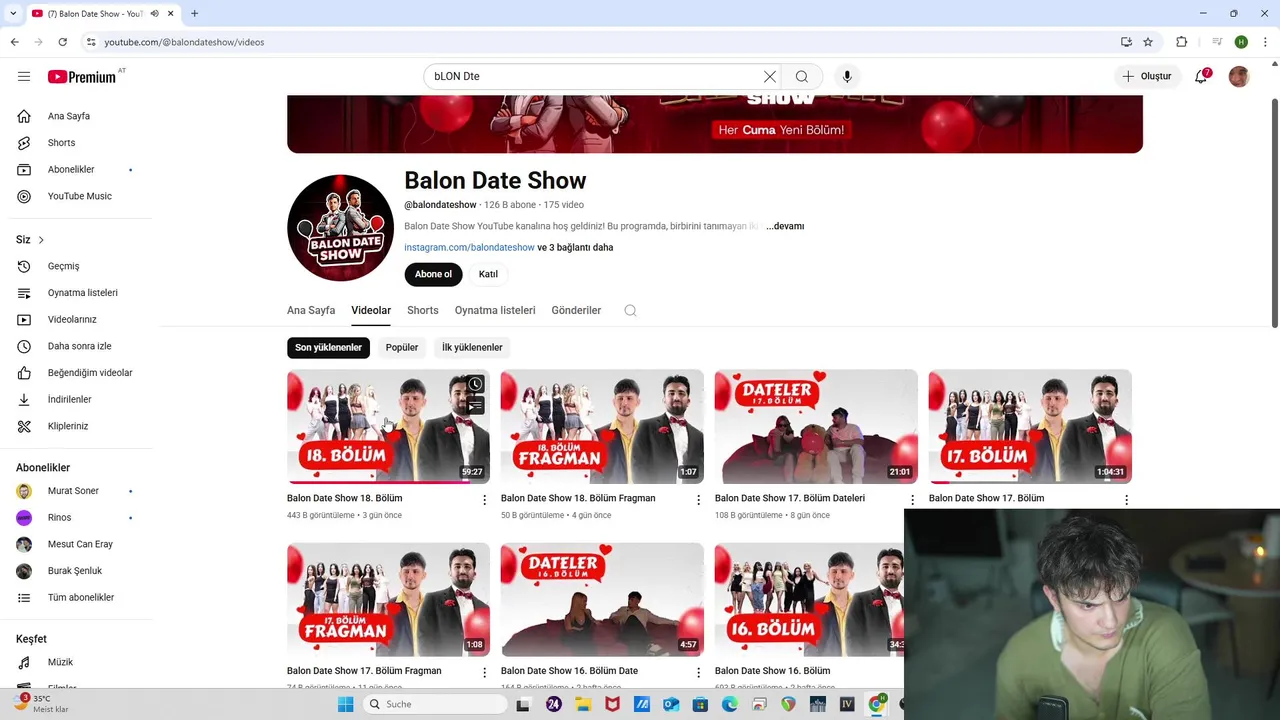The height and width of the screenshot is (720, 1280).
Task: Start voice search with the microphone icon
Action: pos(847,76)
